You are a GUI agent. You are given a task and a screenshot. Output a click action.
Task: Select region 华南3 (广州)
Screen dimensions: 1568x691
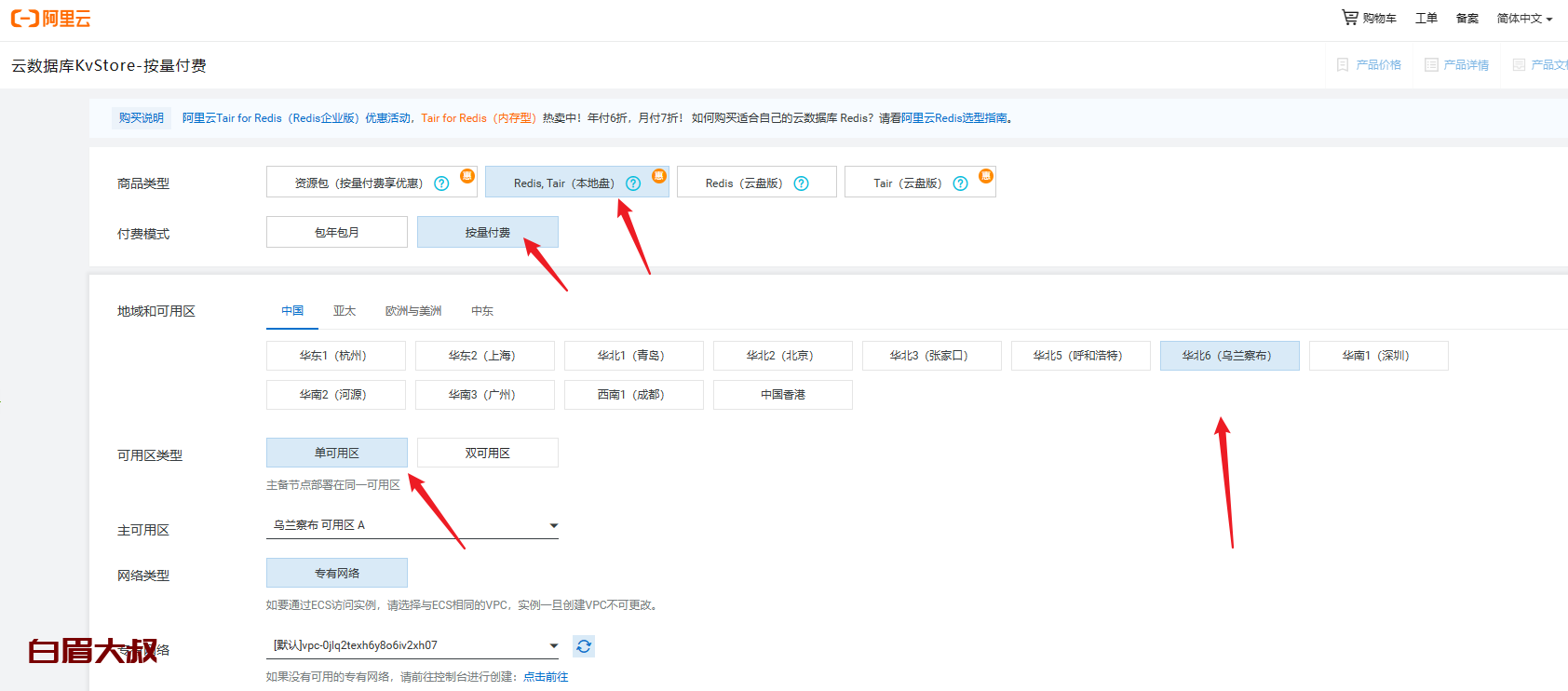click(x=485, y=395)
